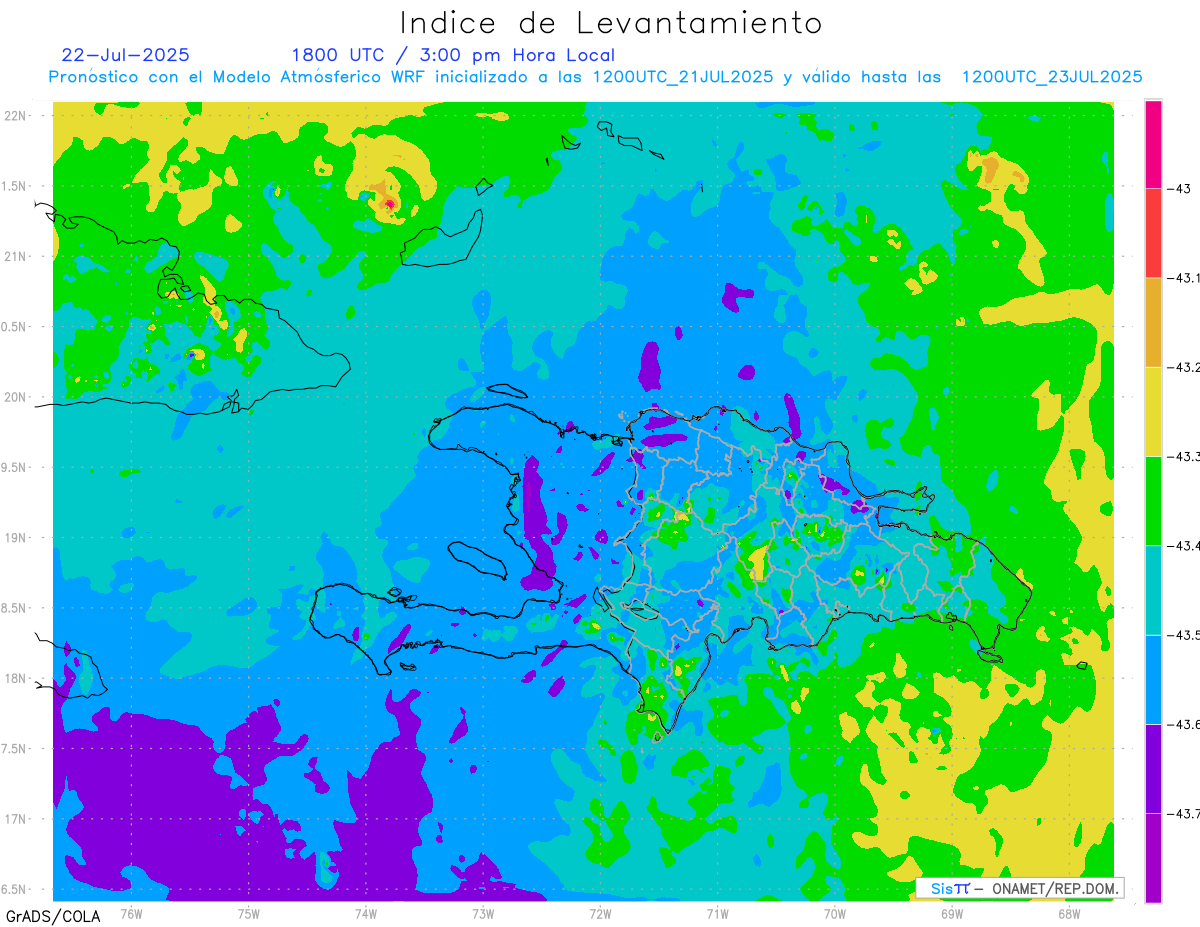
Task: Click the '68W' longitude label
Action: 1069,913
